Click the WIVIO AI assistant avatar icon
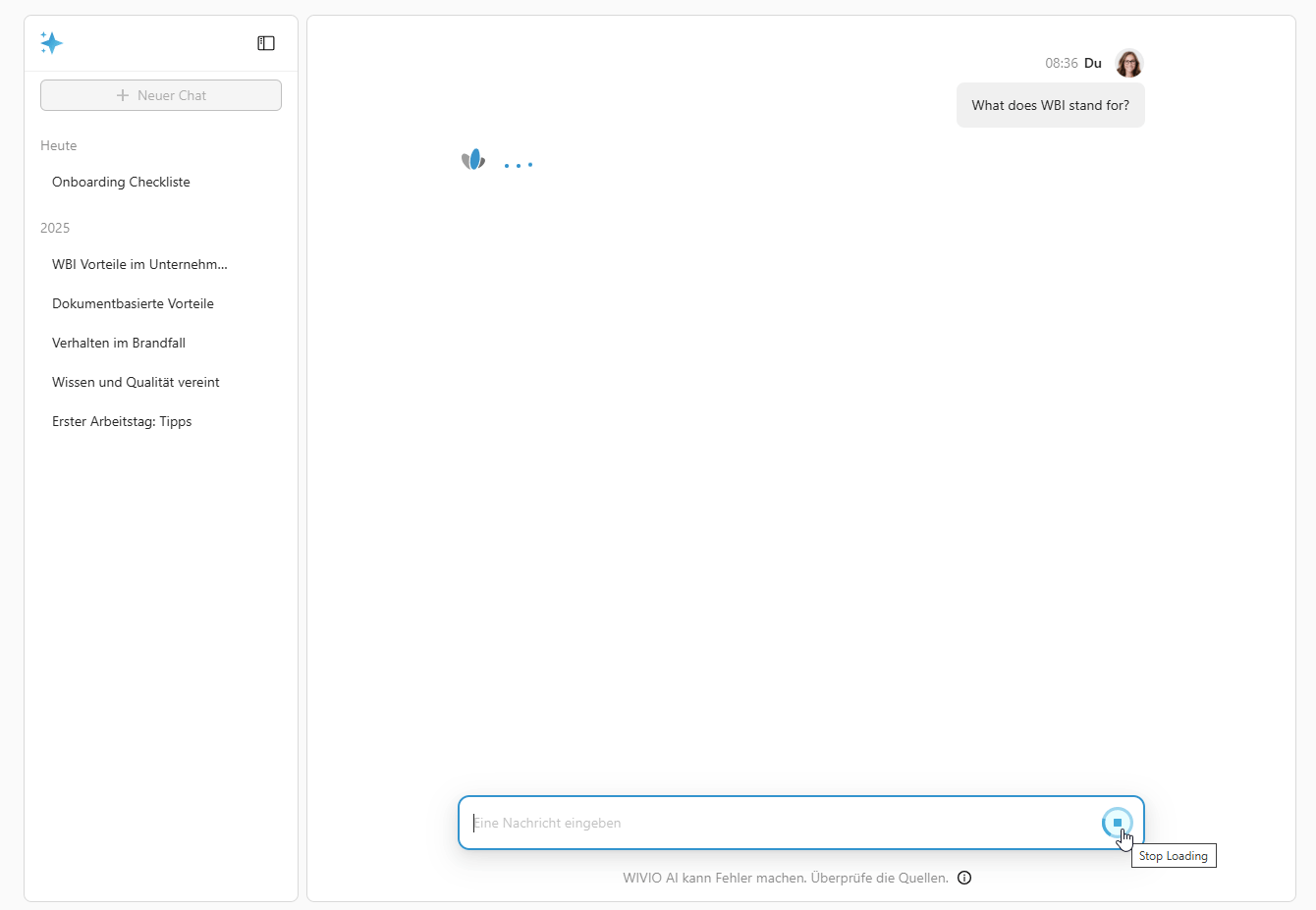 click(x=474, y=159)
